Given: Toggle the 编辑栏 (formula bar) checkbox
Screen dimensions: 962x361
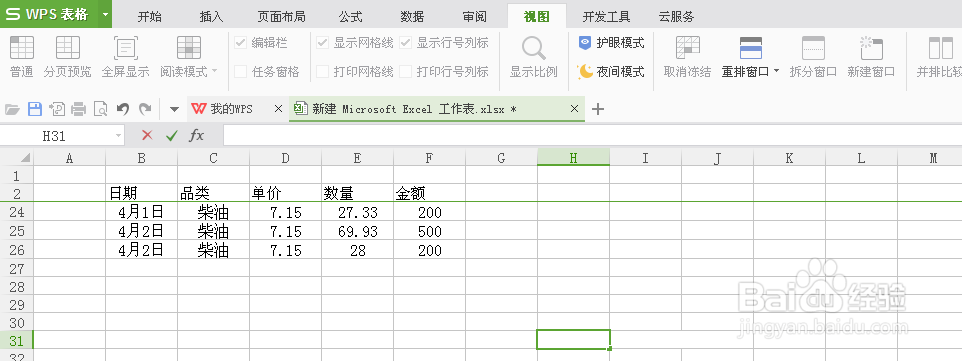Looking at the screenshot, I should [240, 43].
